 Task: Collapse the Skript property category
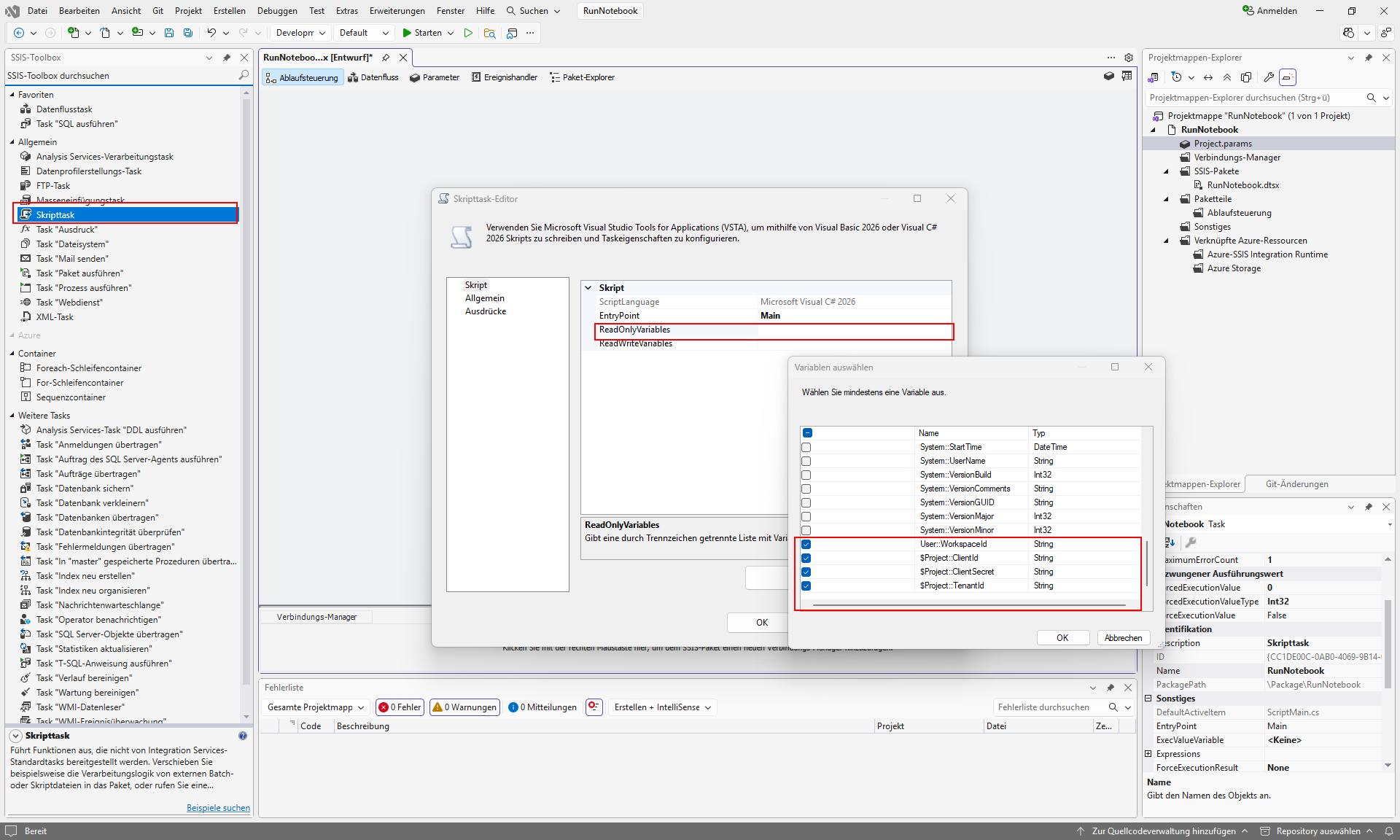coord(588,288)
